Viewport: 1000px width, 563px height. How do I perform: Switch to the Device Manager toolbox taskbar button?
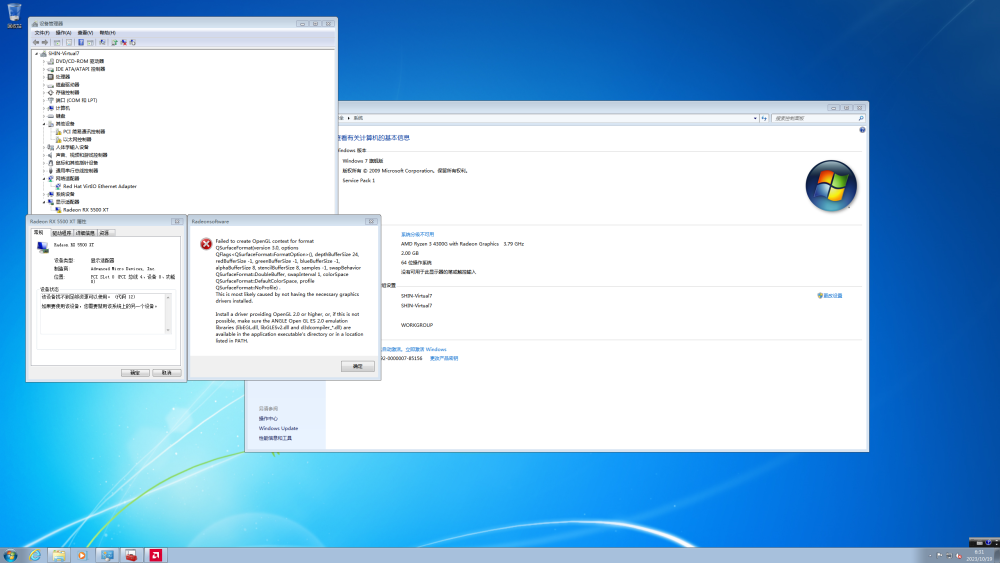[x=131, y=555]
